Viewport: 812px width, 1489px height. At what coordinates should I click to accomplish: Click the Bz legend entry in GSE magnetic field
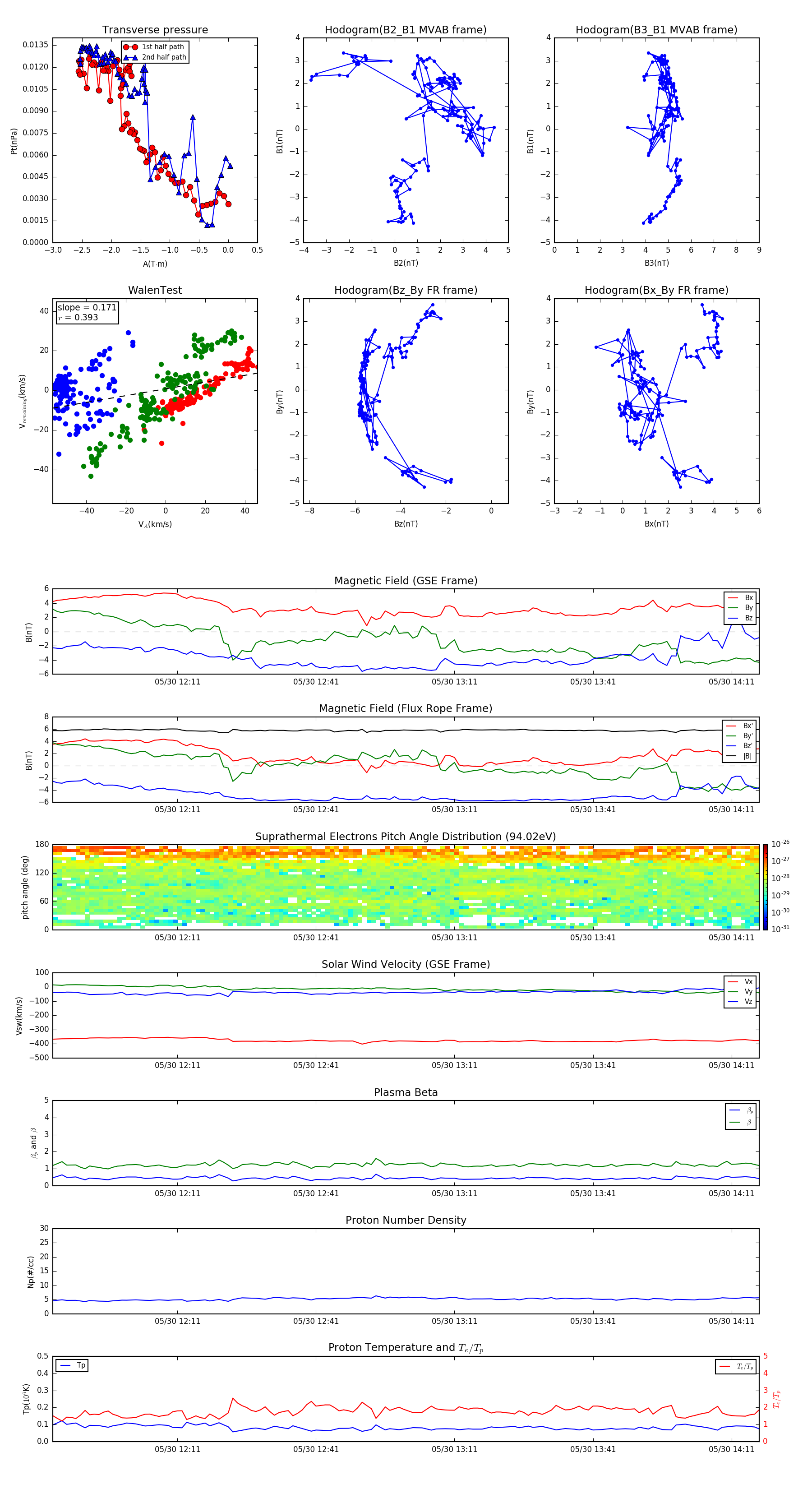click(x=741, y=618)
